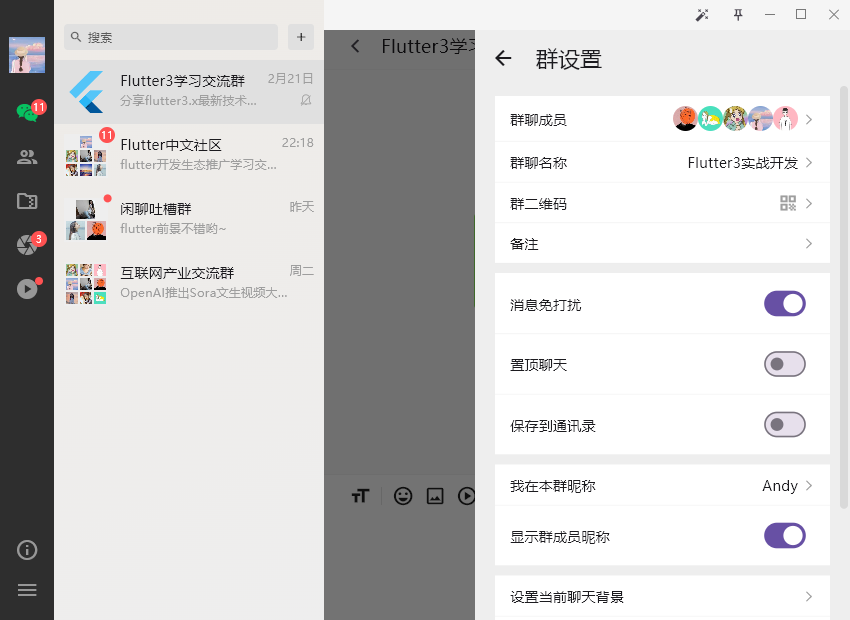
Task: Maximize the window
Action: 801,15
